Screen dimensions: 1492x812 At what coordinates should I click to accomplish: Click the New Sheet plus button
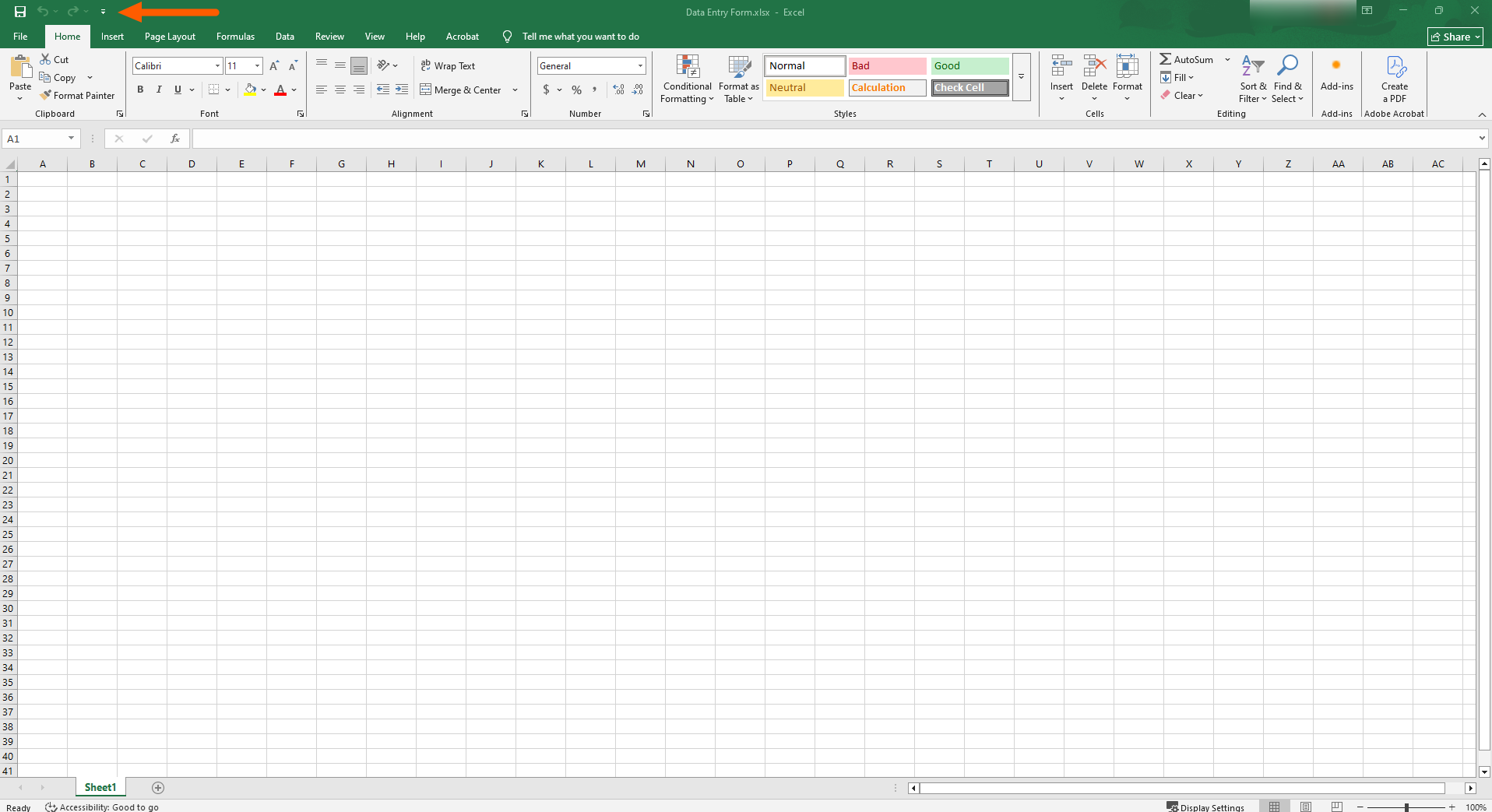(x=158, y=788)
